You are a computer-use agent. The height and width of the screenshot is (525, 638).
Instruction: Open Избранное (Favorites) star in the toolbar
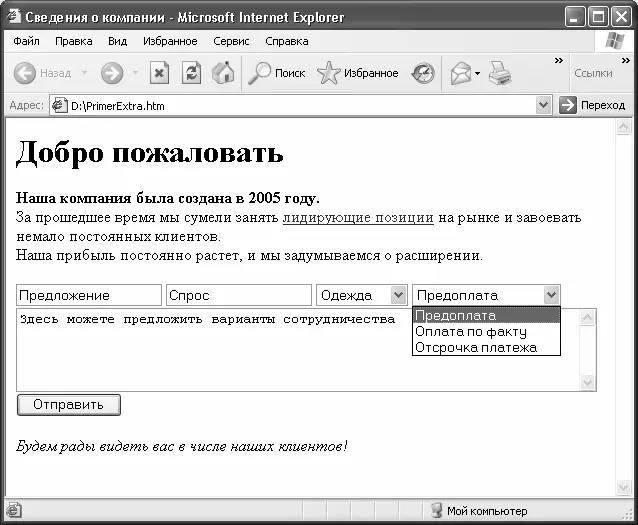pyautogui.click(x=358, y=73)
